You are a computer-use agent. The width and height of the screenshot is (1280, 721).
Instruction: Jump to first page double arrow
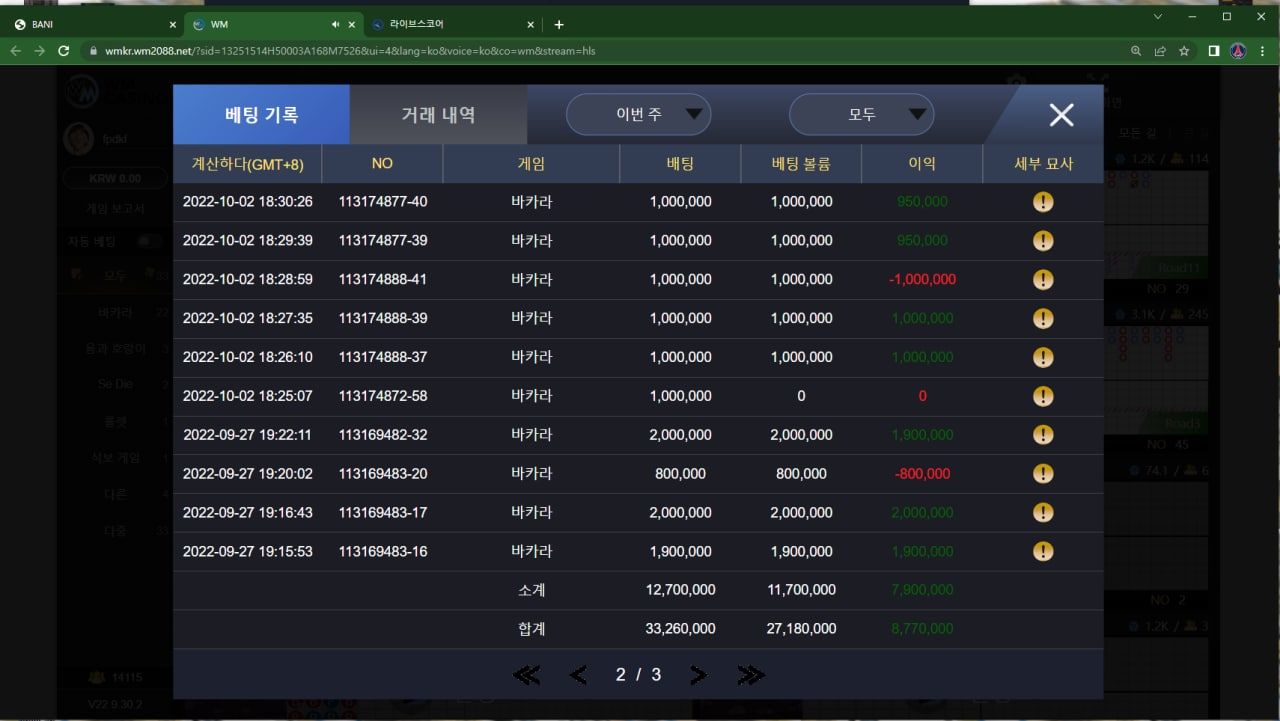point(526,675)
